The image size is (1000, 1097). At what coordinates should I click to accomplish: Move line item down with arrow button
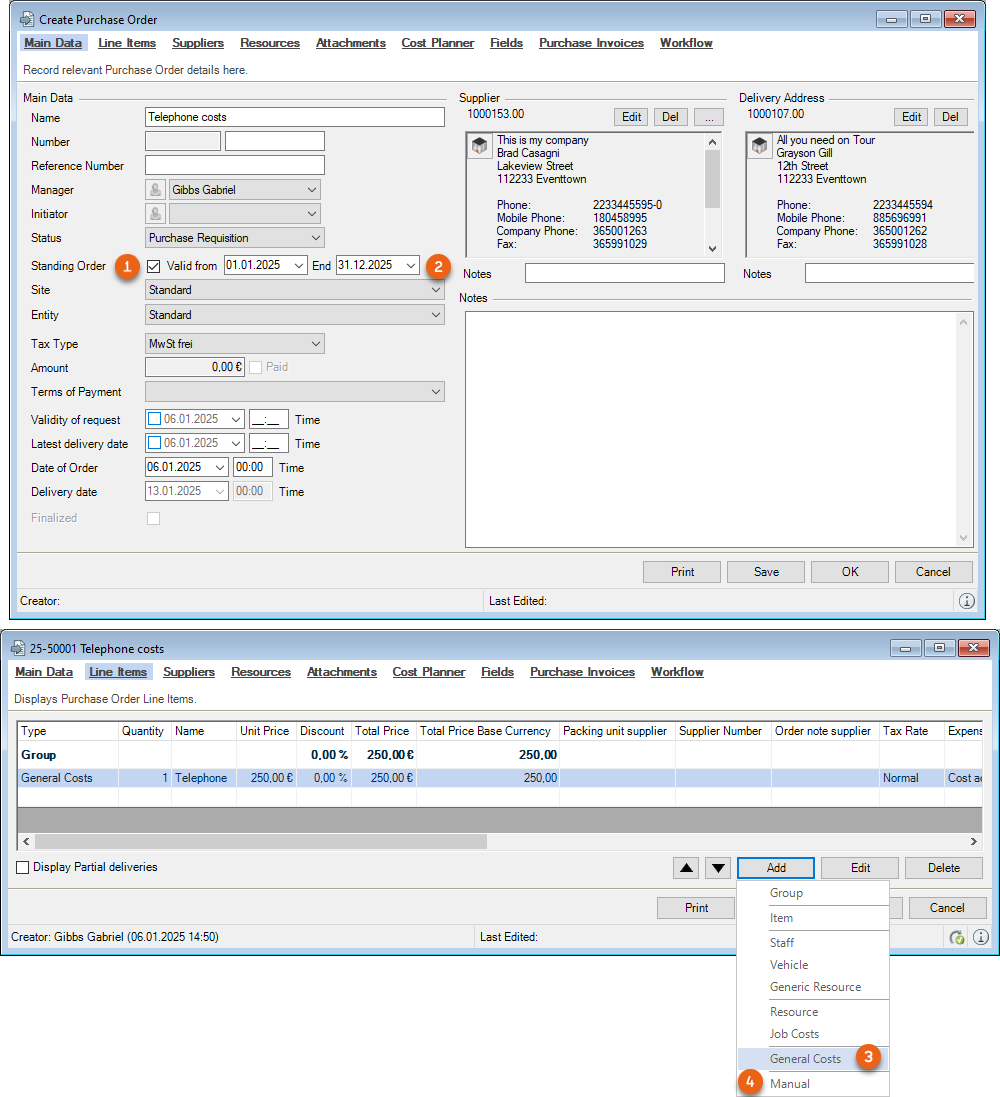[x=718, y=868]
